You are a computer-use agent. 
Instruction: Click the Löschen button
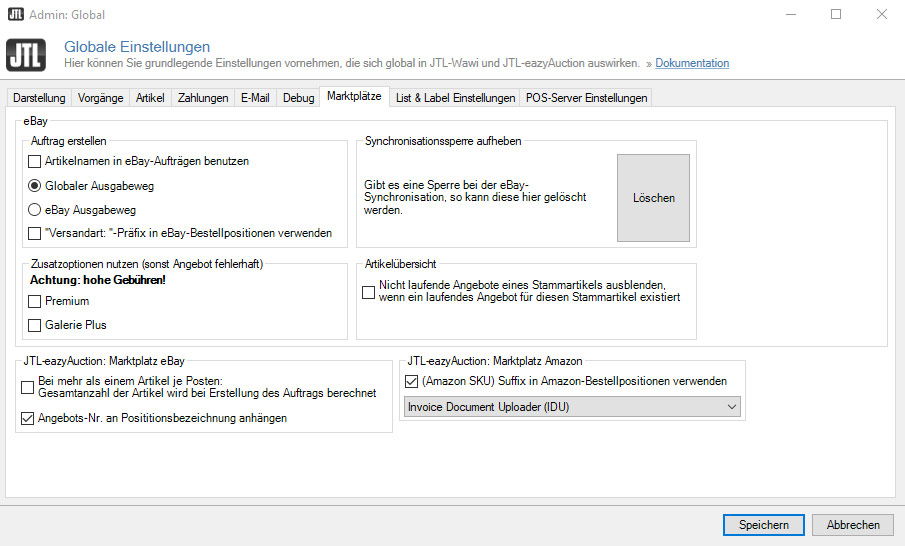coord(653,198)
